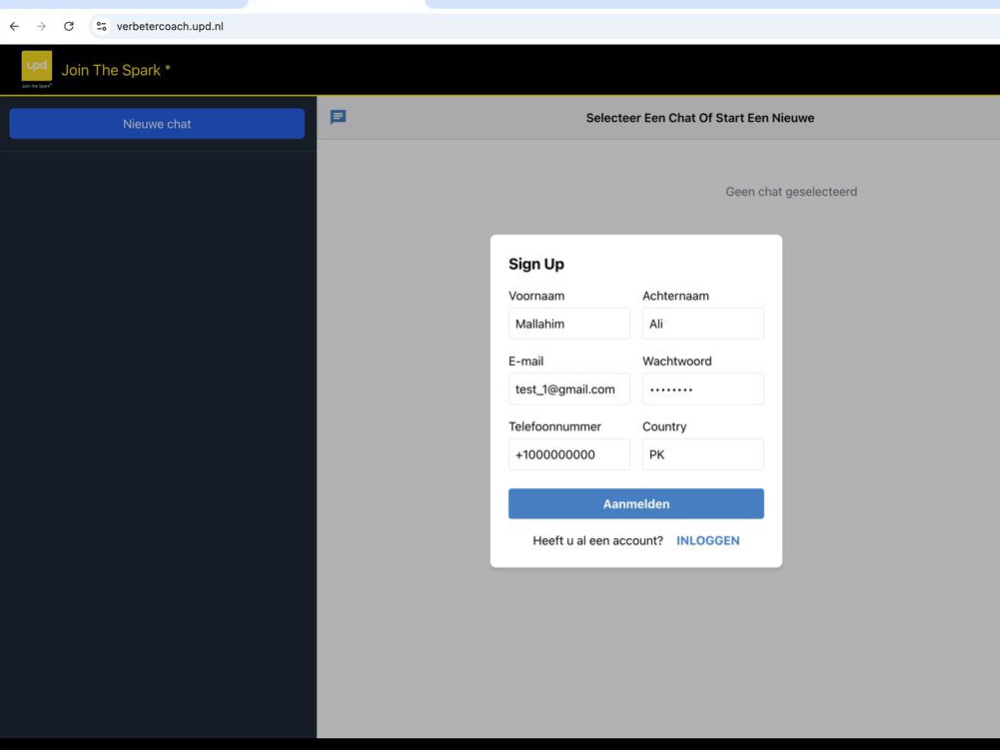
Task: Click the 'Geen chat geselecteerd' text
Action: [x=791, y=192]
